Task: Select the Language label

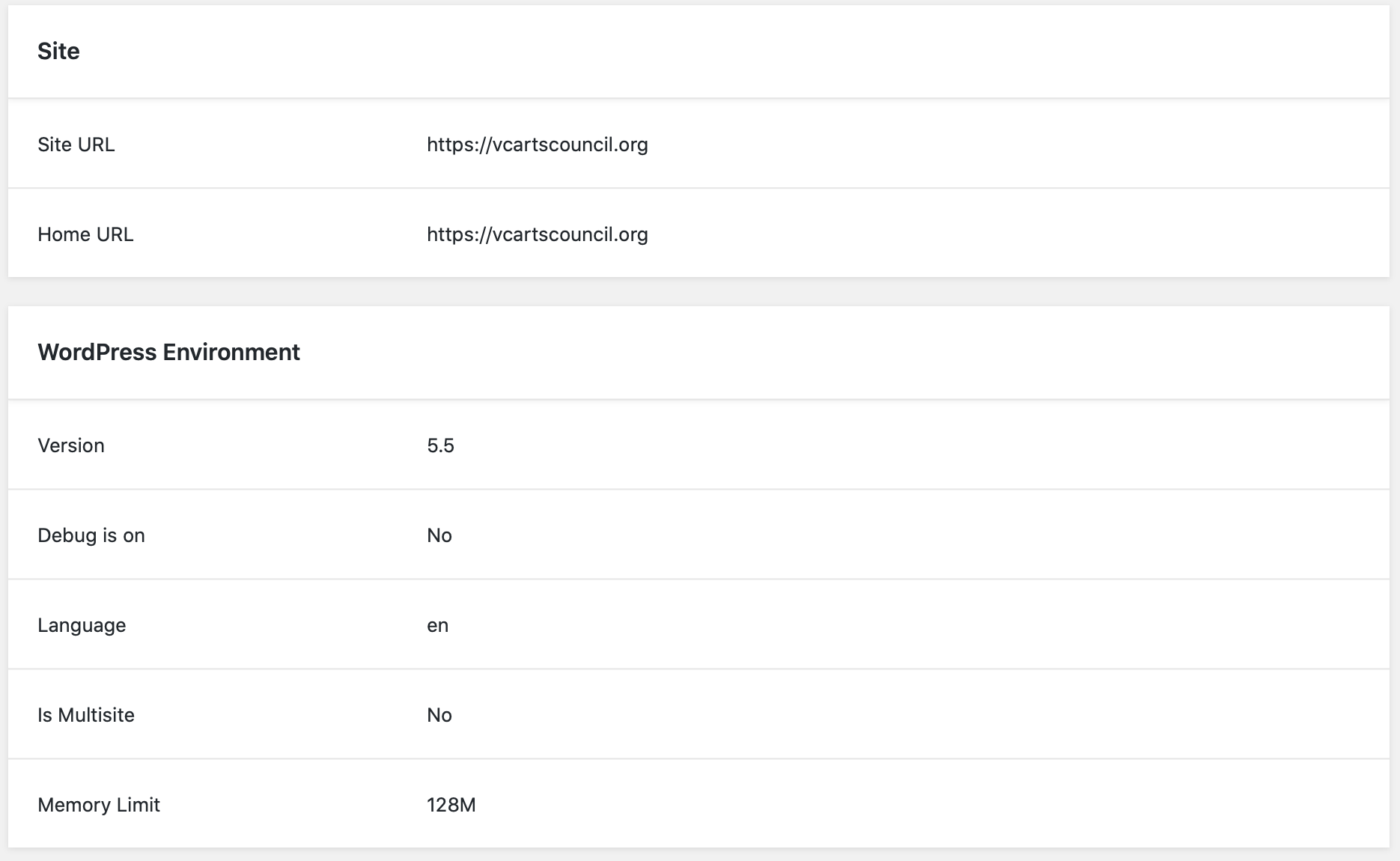Action: tap(82, 625)
